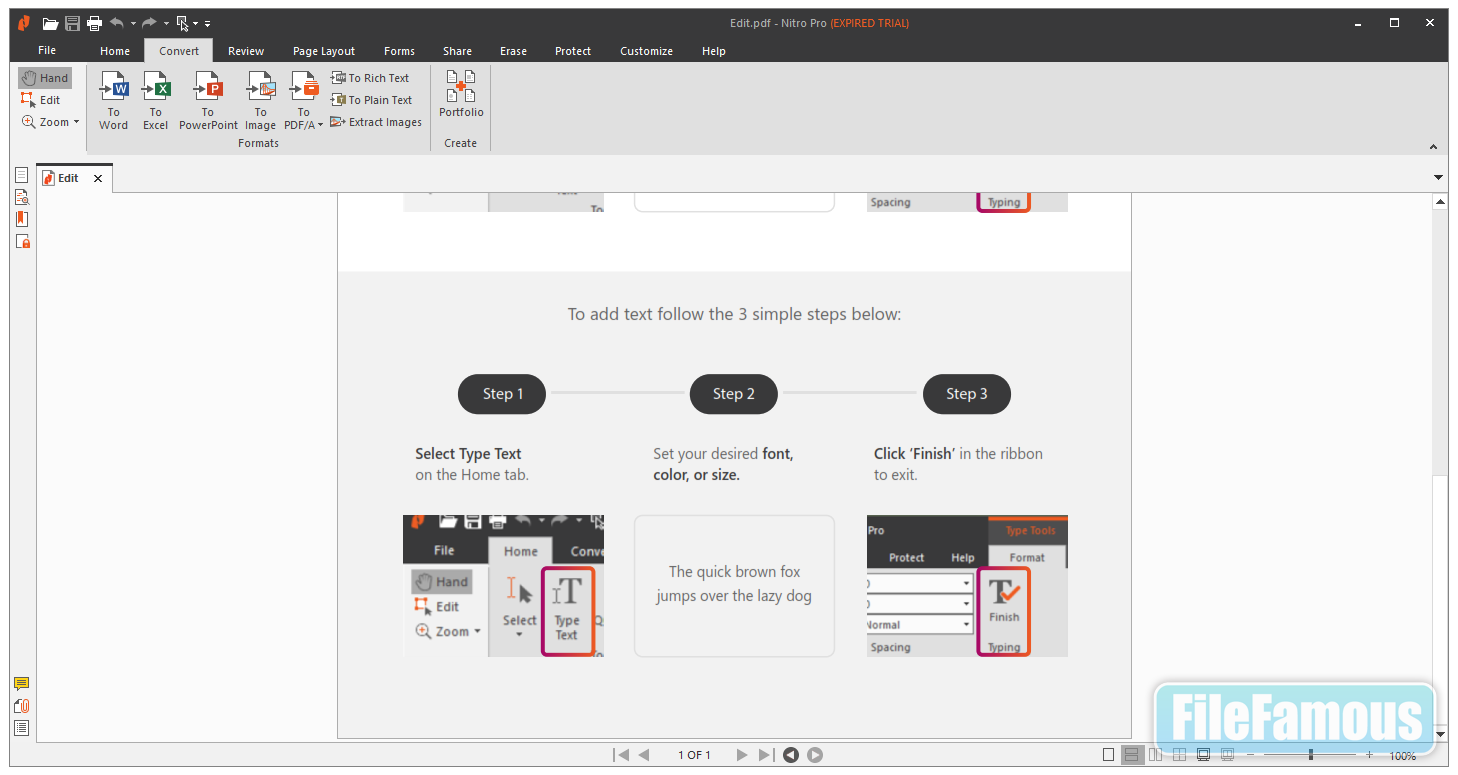
Task: Go to the last page
Action: point(765,755)
